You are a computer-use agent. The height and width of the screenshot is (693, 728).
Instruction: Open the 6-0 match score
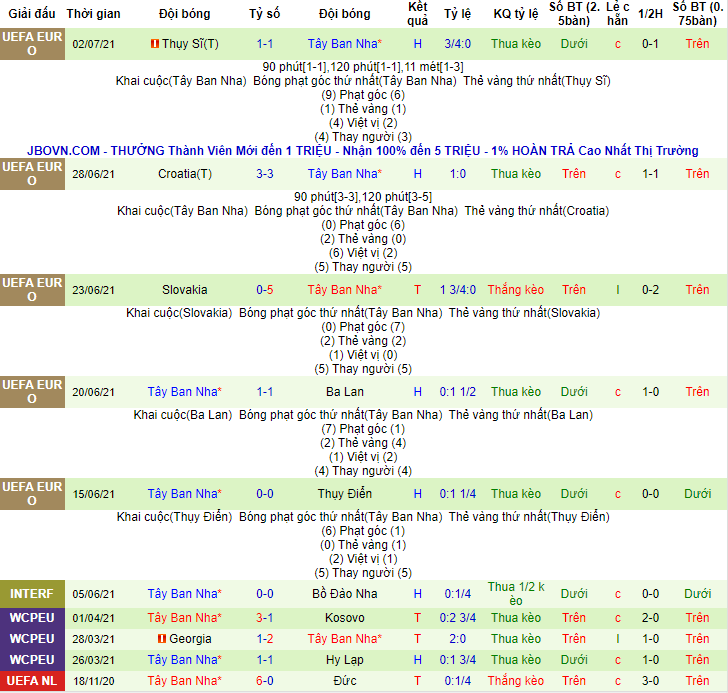(x=264, y=681)
